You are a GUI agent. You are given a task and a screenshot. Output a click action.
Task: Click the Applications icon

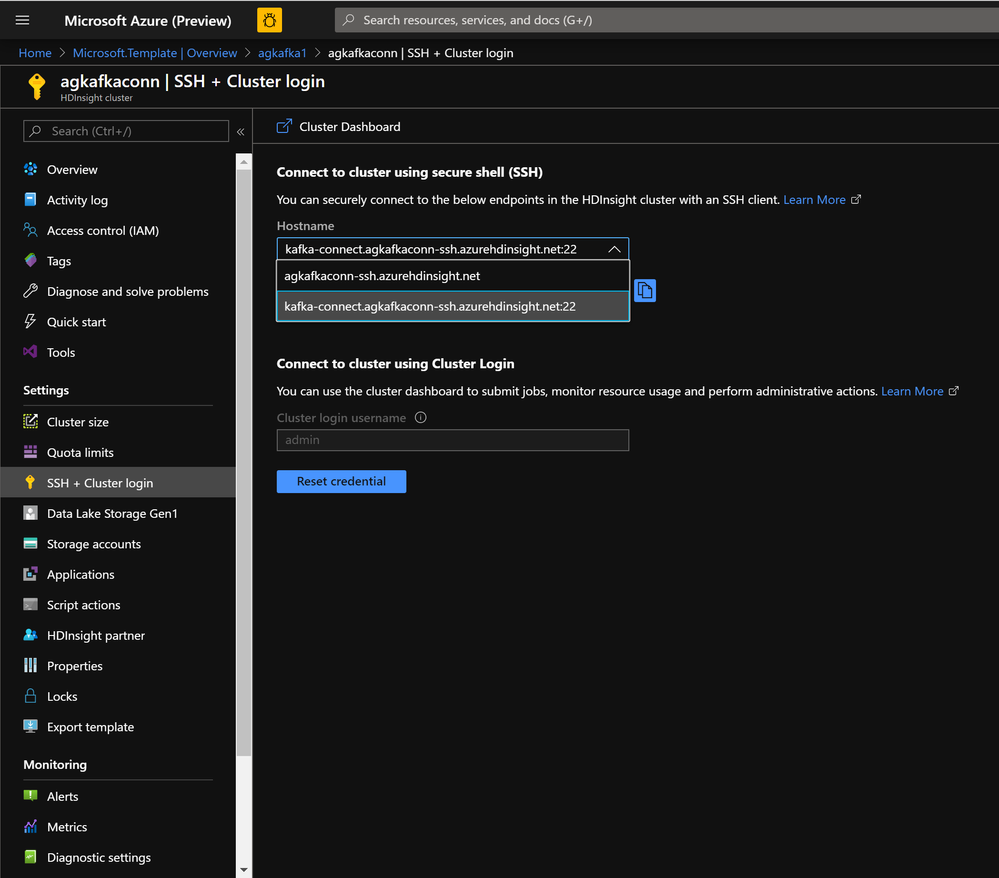(x=30, y=574)
